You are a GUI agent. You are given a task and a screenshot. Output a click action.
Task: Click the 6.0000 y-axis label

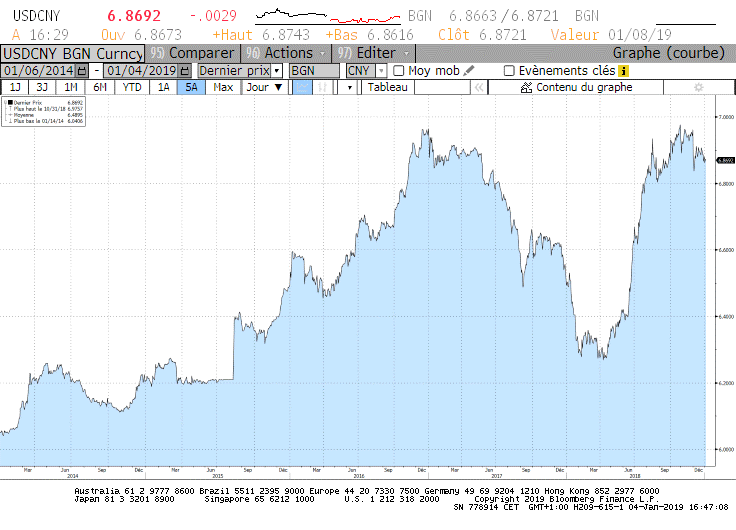click(x=726, y=450)
